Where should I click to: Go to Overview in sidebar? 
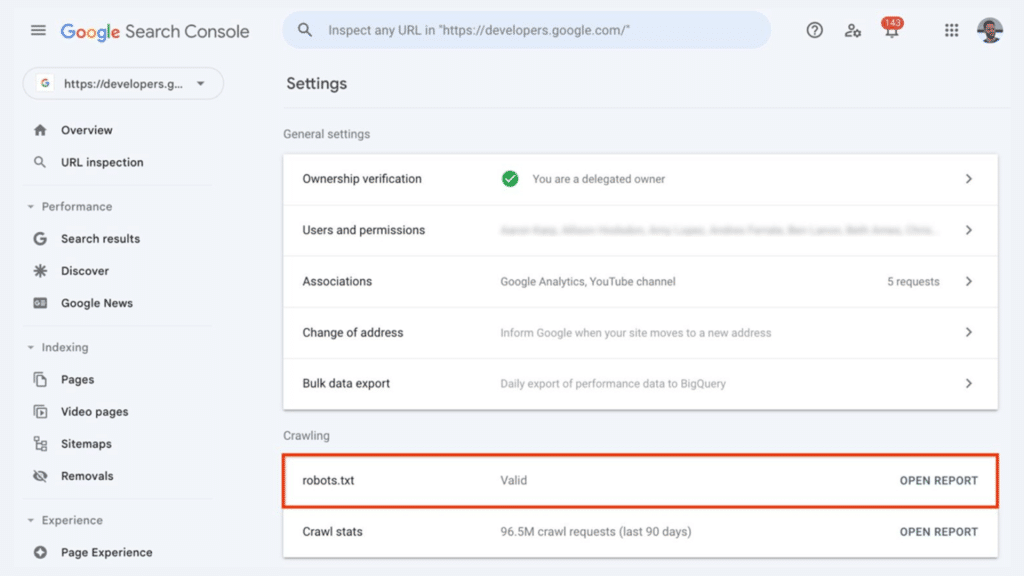click(87, 130)
